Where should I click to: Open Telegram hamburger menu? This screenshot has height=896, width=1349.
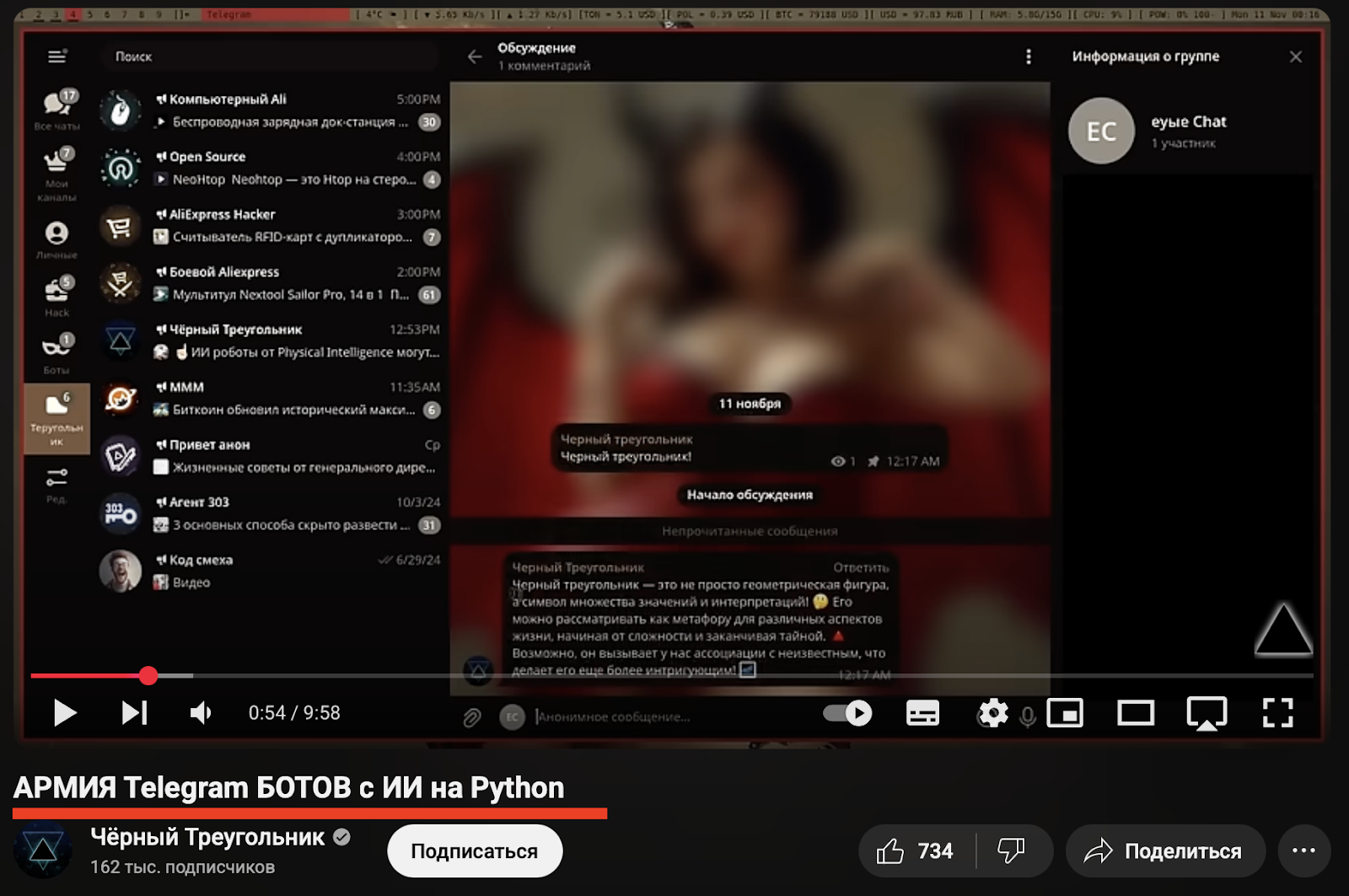pos(56,56)
